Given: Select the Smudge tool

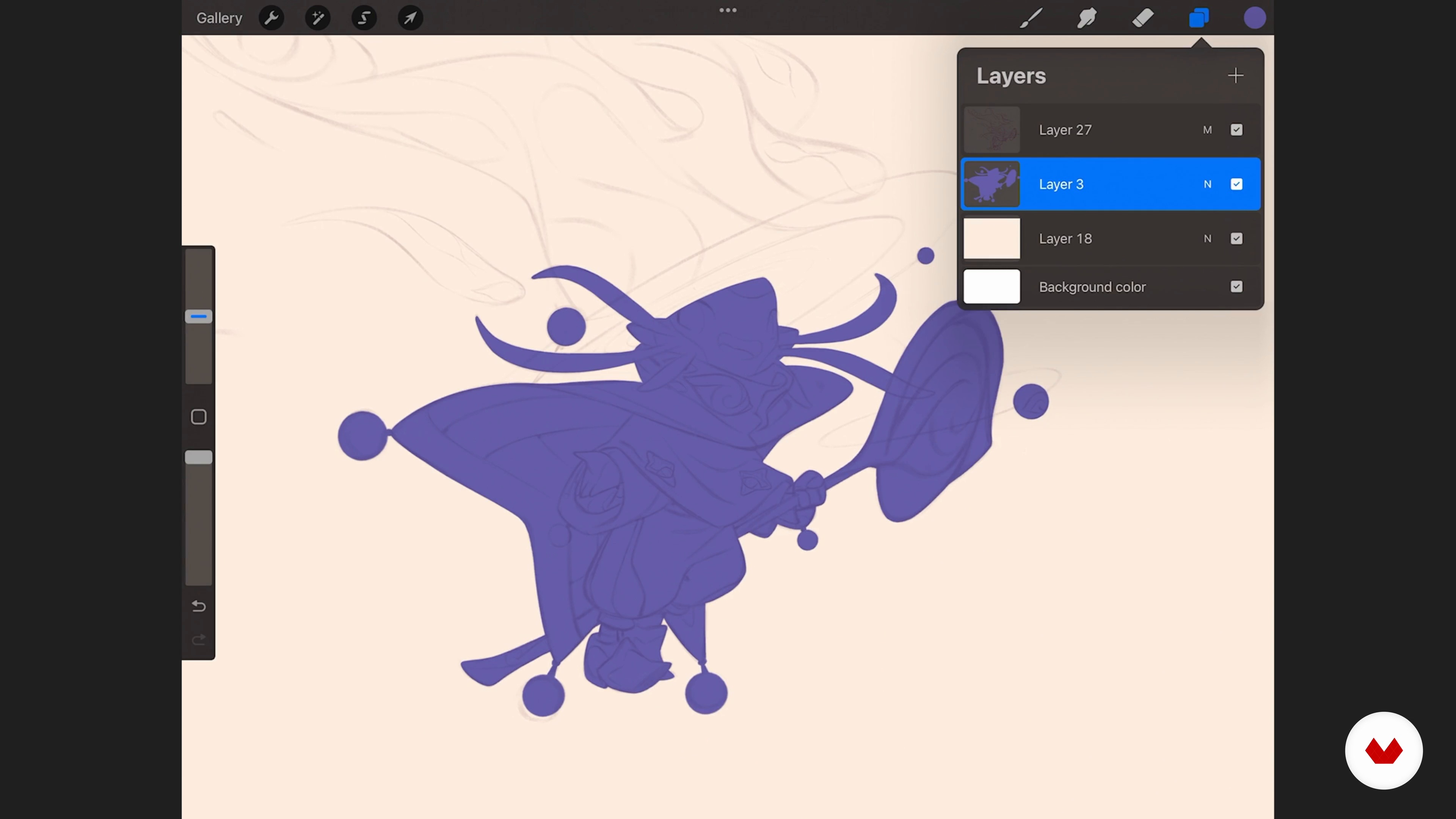Looking at the screenshot, I should point(1086,18).
